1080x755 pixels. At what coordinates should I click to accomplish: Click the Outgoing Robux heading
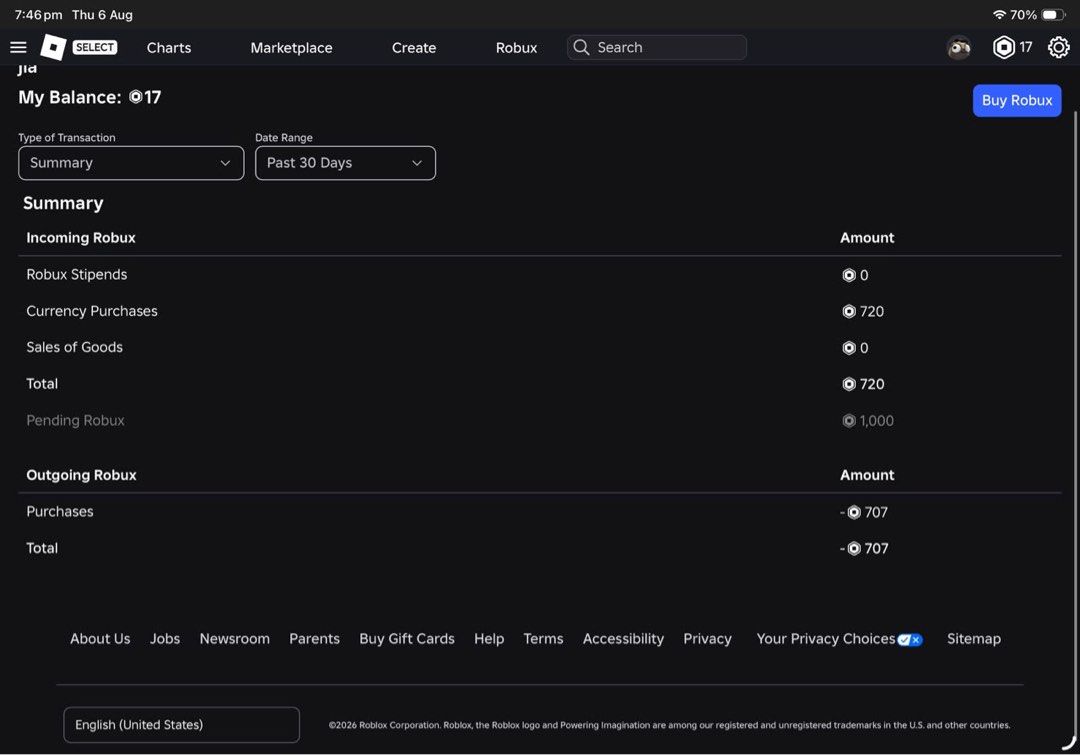coord(81,475)
